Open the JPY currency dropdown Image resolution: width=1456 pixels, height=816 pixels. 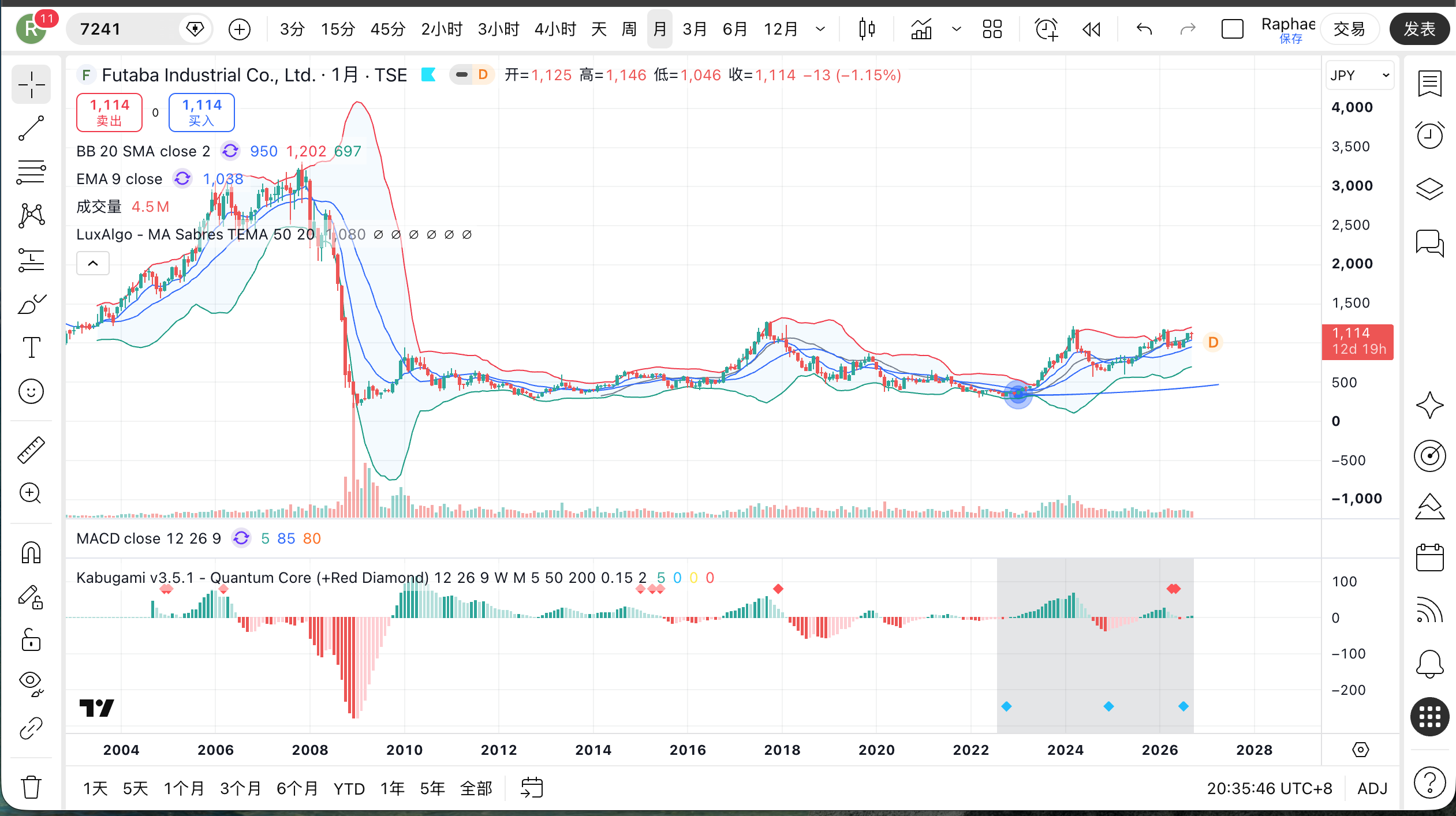tap(1360, 75)
